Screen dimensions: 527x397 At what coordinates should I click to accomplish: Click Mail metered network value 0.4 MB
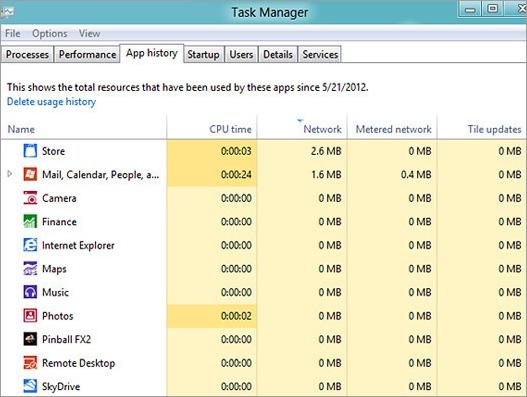tap(416, 174)
